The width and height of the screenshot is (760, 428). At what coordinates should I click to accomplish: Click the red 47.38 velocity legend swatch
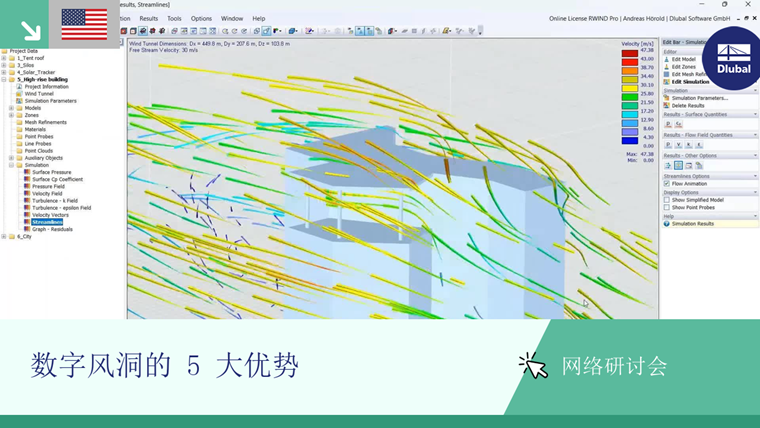coord(630,54)
